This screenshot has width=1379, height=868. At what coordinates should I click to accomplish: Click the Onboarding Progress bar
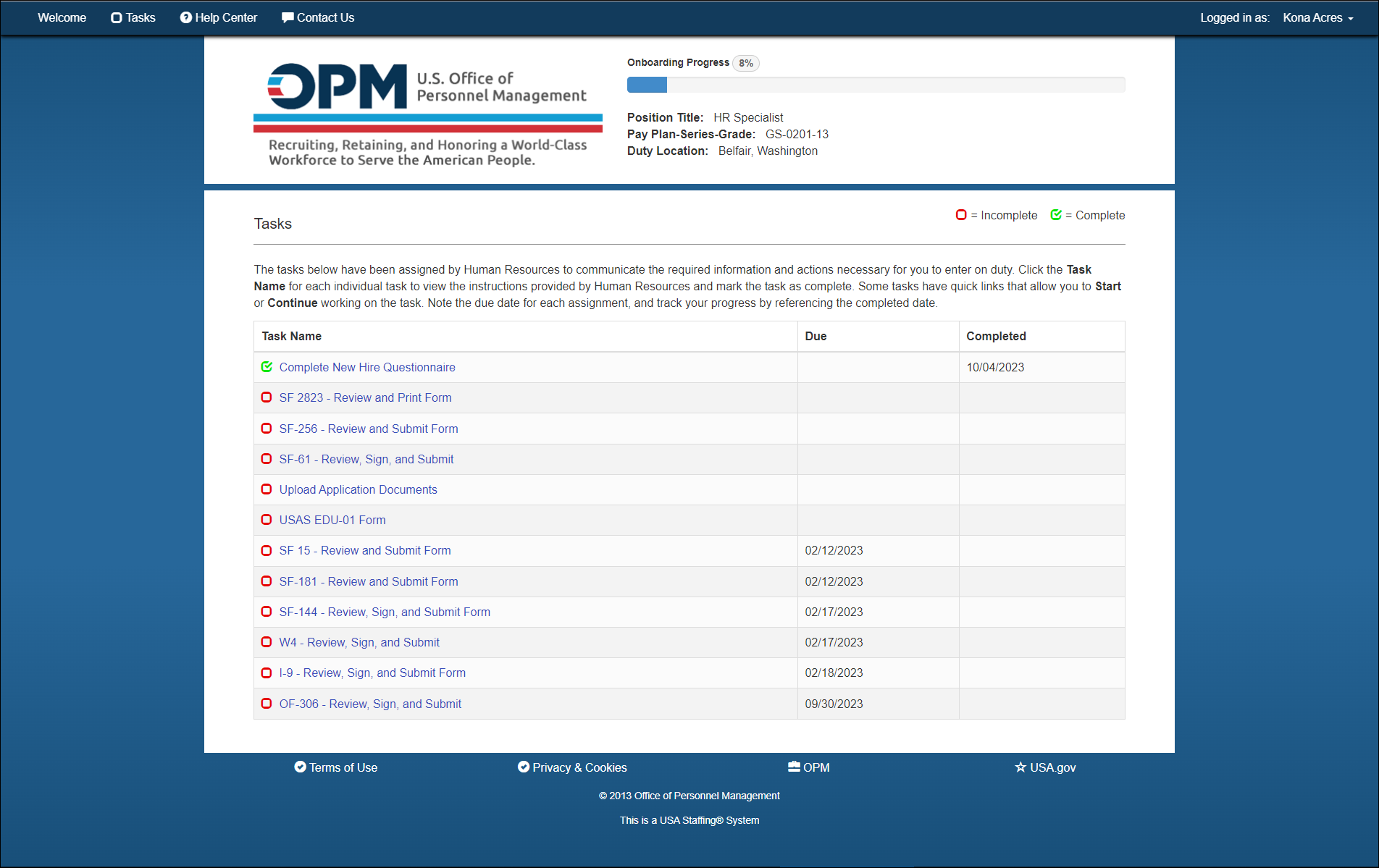click(x=876, y=85)
